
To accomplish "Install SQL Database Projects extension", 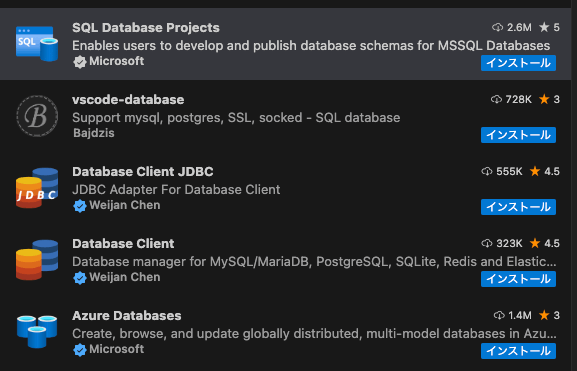I will pos(518,63).
